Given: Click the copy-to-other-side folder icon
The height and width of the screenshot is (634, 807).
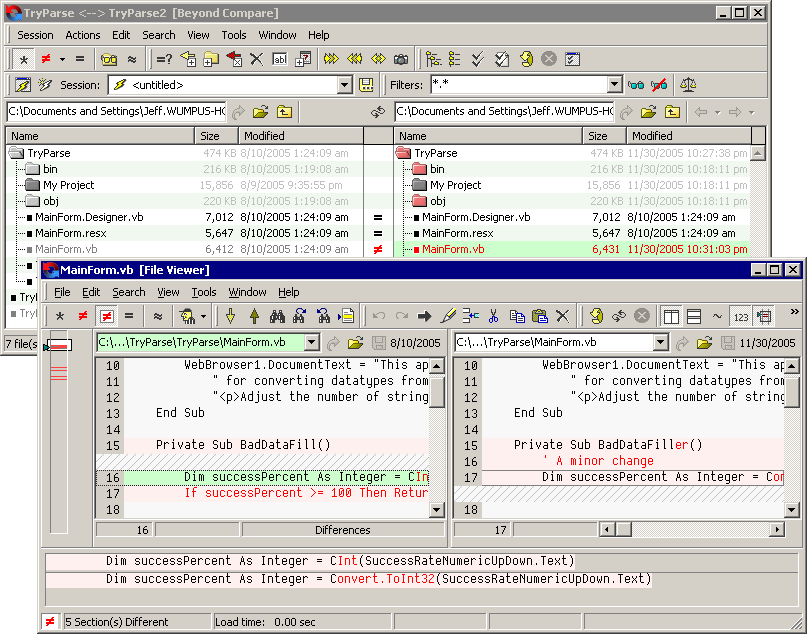Looking at the screenshot, I should (211, 59).
